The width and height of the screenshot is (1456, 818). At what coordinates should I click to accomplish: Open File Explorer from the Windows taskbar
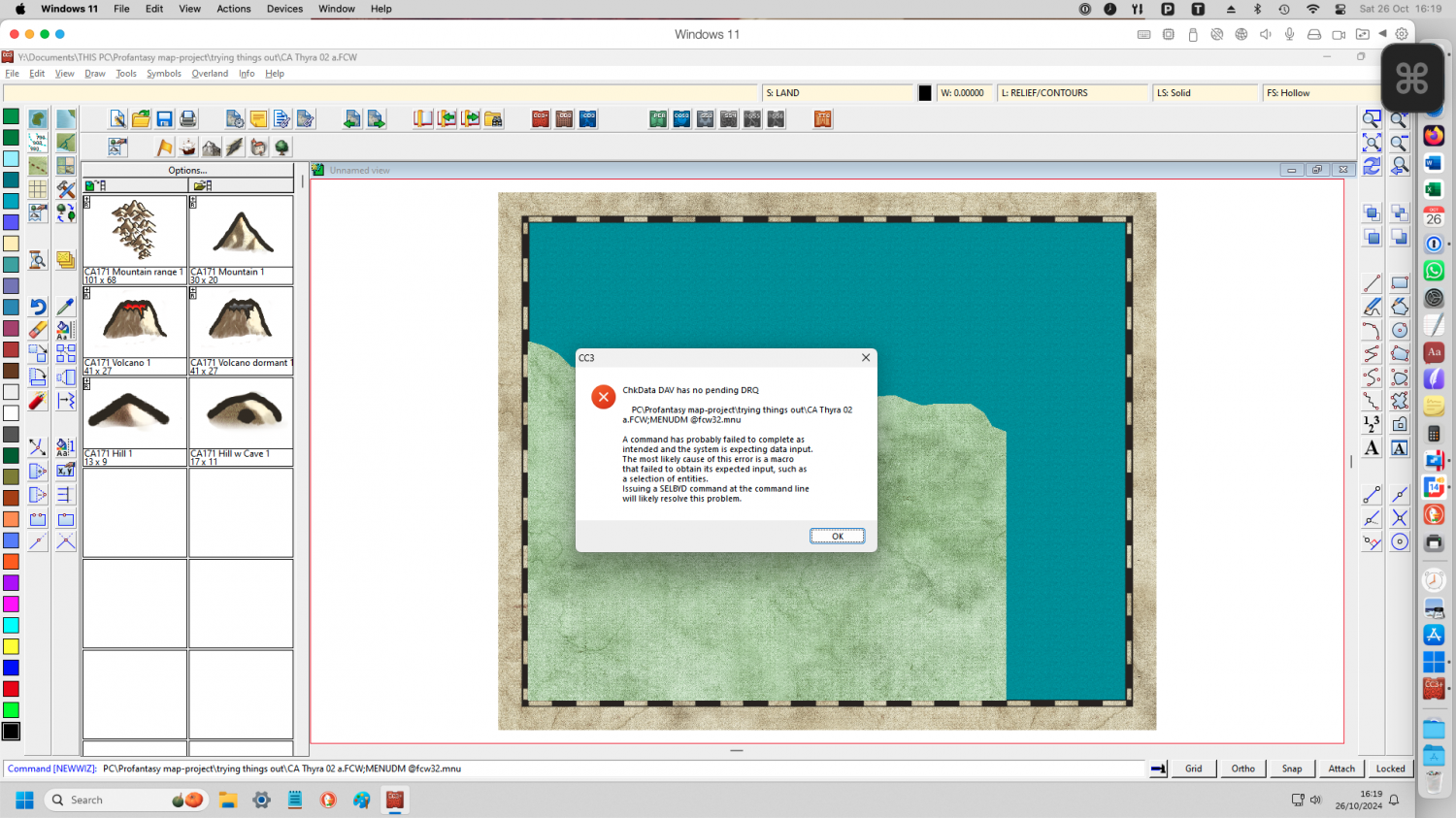pyautogui.click(x=228, y=800)
